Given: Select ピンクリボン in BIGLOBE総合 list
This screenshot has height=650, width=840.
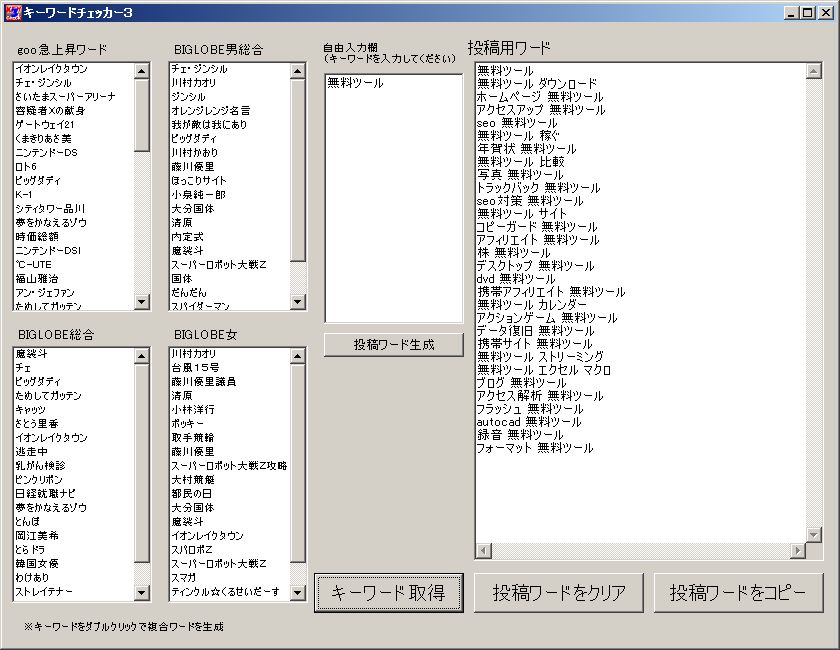Looking at the screenshot, I should pyautogui.click(x=39, y=479).
